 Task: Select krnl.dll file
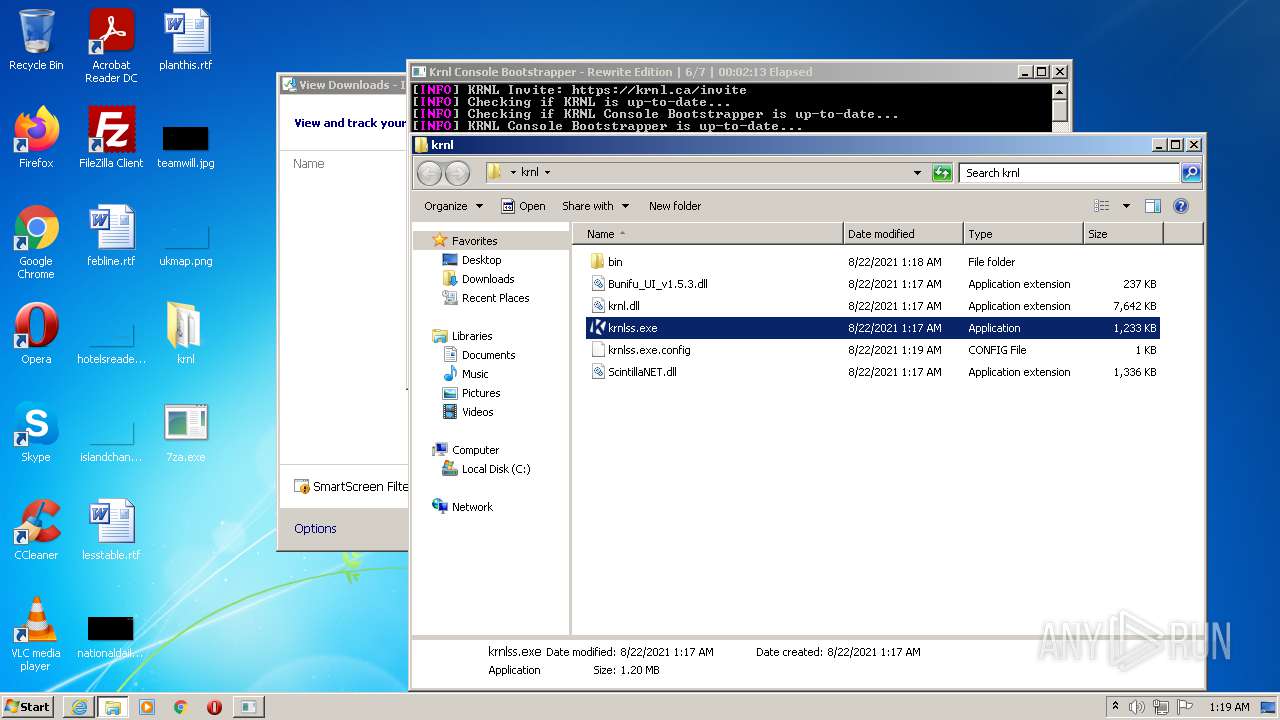tap(623, 306)
